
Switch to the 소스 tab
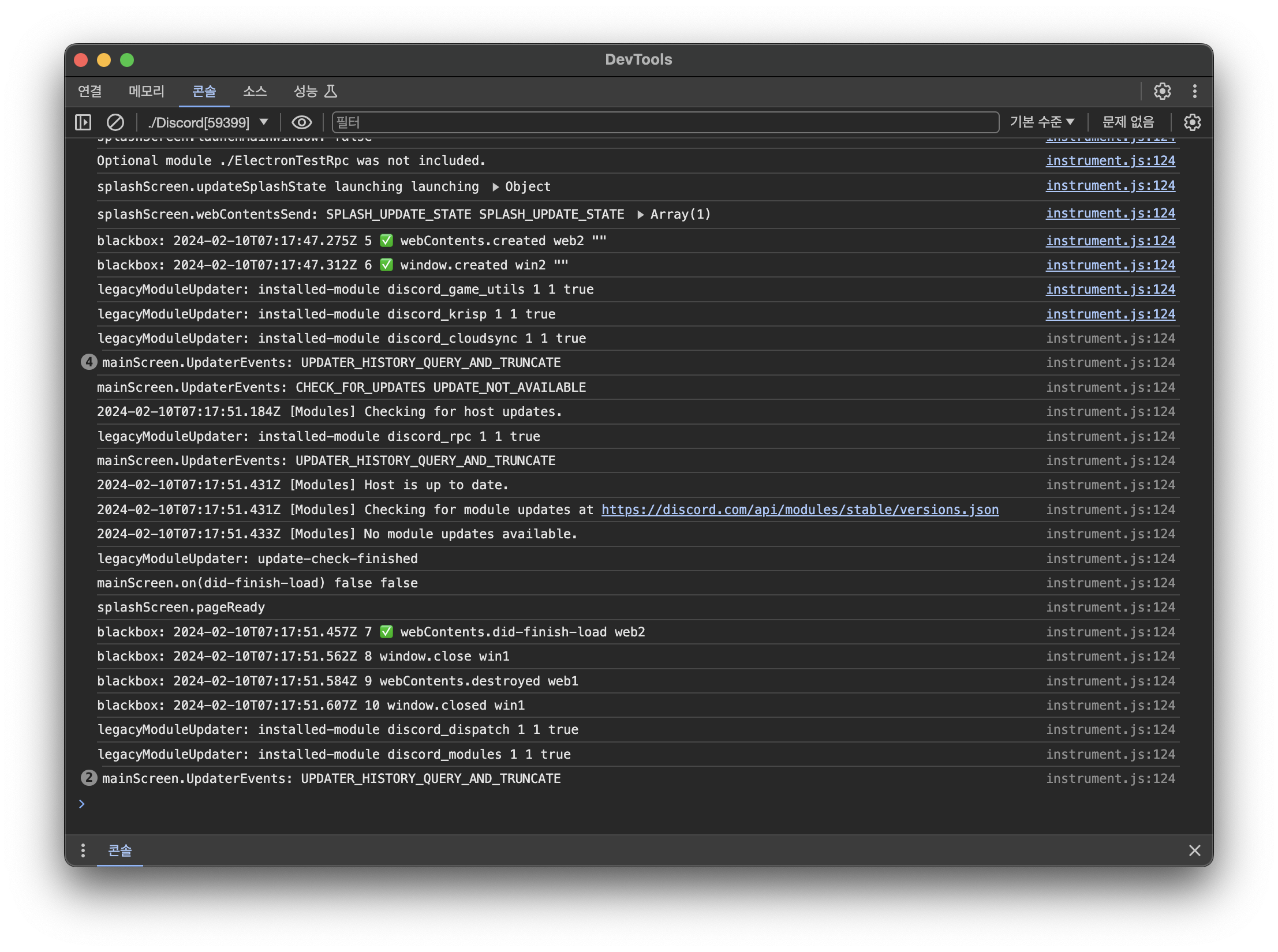[x=255, y=91]
